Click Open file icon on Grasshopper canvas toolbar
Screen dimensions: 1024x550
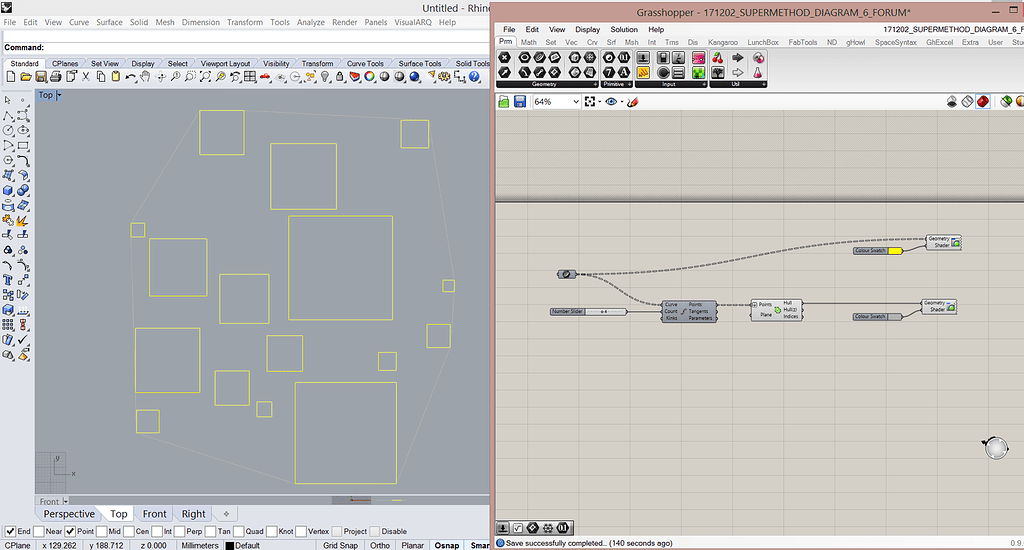504,102
